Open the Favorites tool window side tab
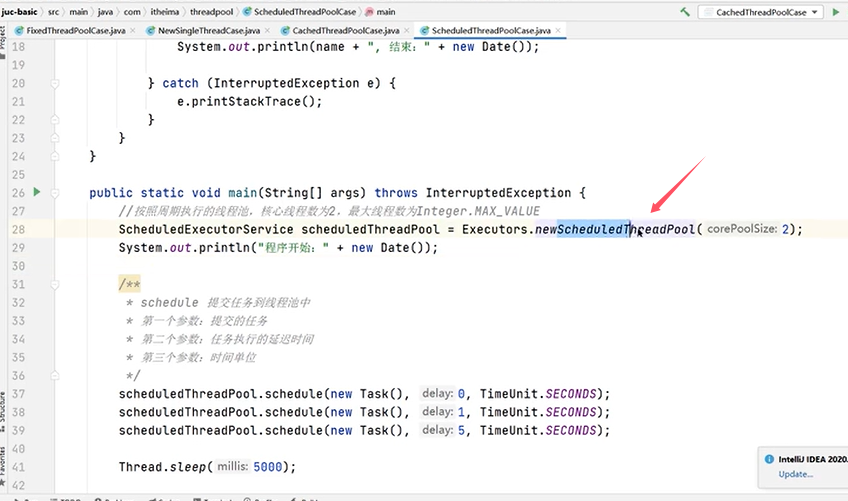848x501 pixels. click(3, 466)
